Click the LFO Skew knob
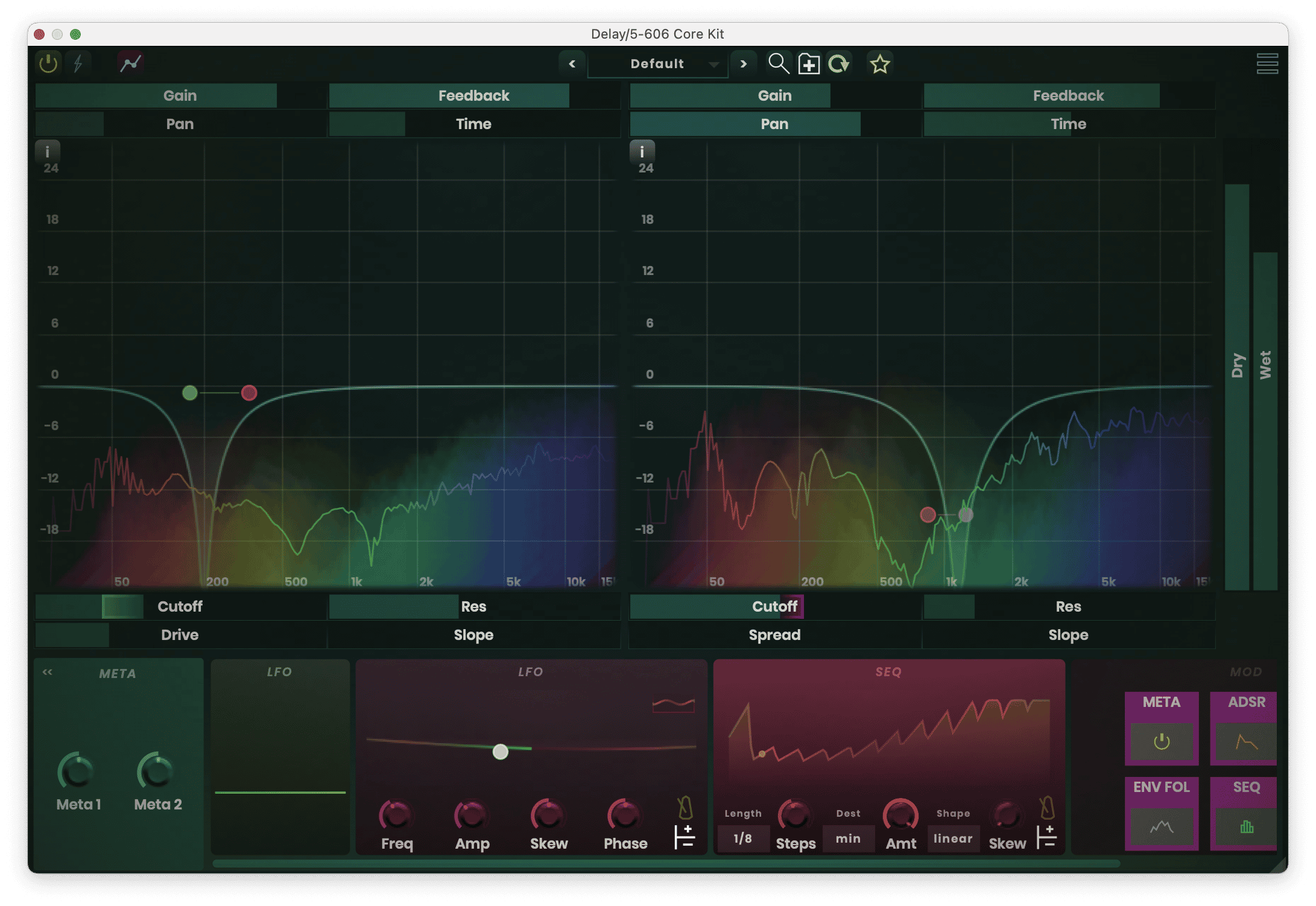The image size is (1316, 906). coord(548,816)
